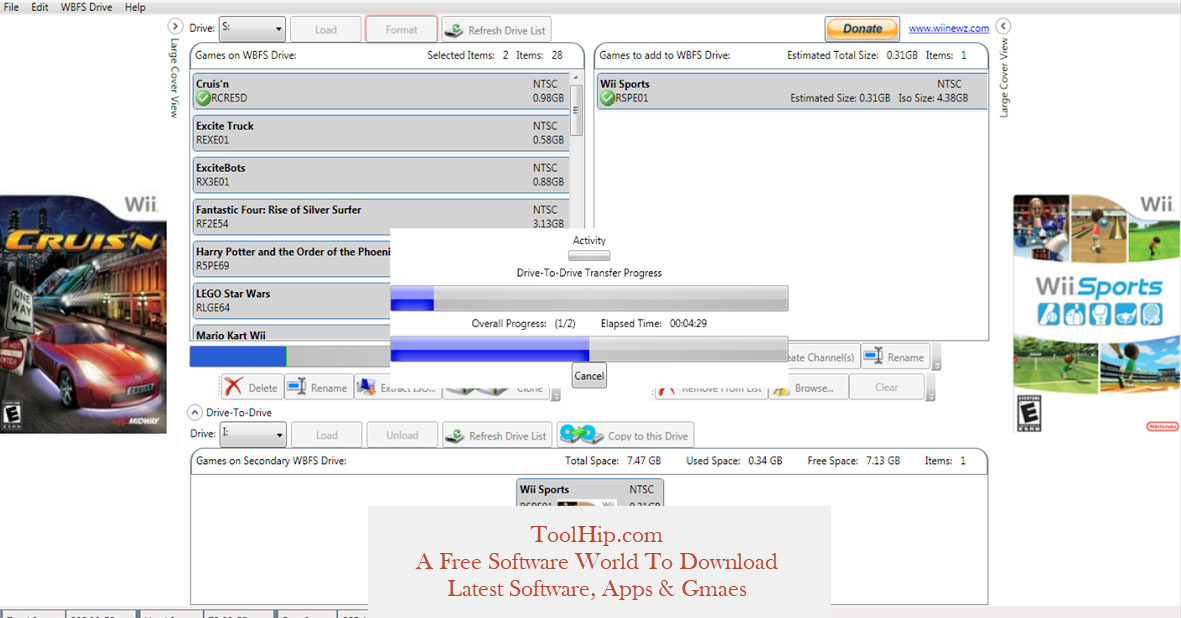Click the drive usage bar under games list
Viewport: 1181px width, 618px height.
(x=290, y=356)
